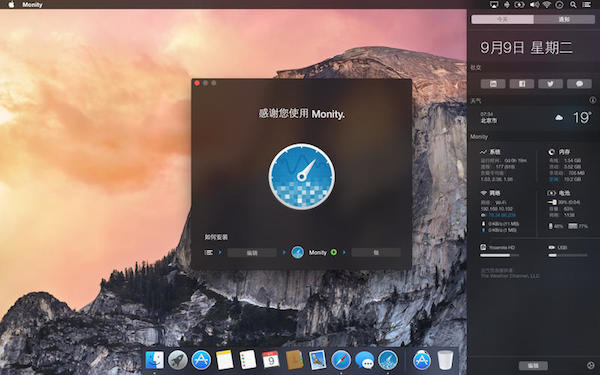
Task: Click the 编辑 button at bottom of Notification Center
Action: [533, 365]
